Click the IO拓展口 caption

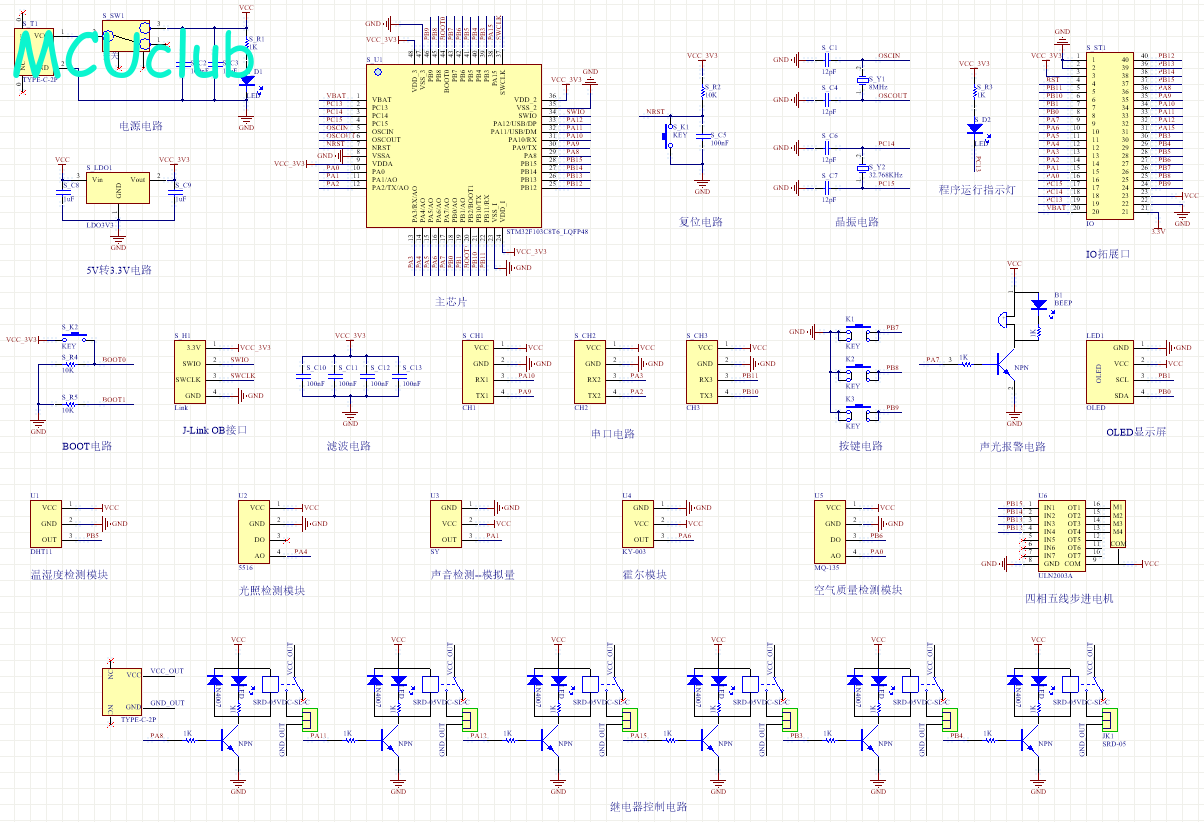[1107, 254]
